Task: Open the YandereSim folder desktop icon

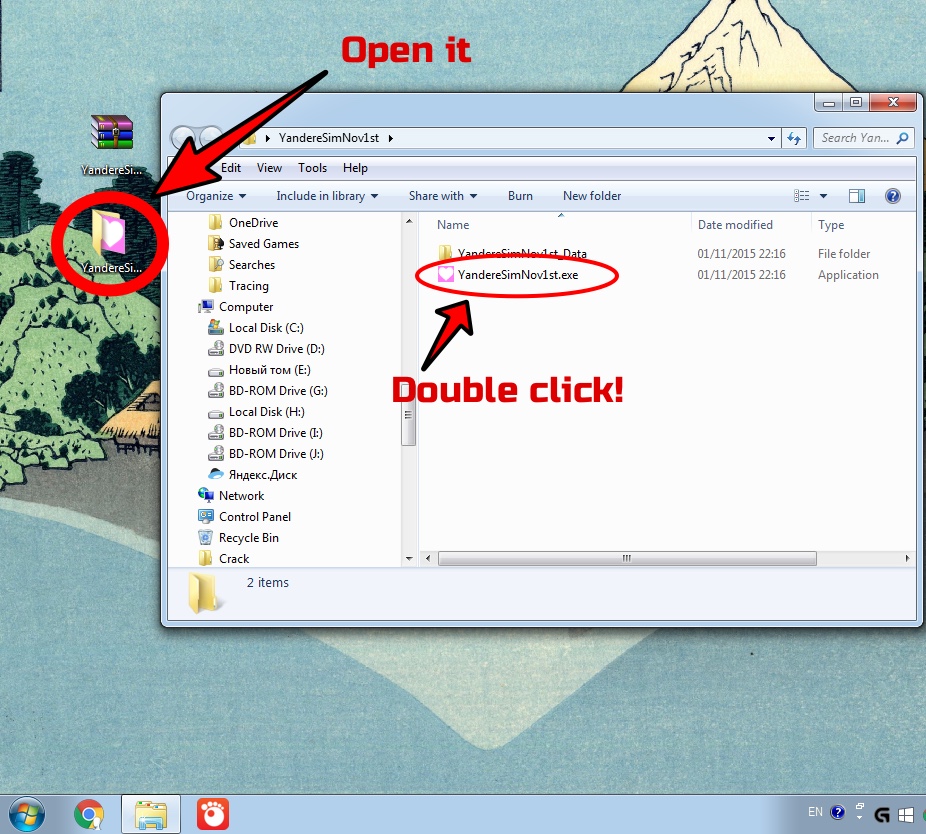Action: tap(109, 233)
